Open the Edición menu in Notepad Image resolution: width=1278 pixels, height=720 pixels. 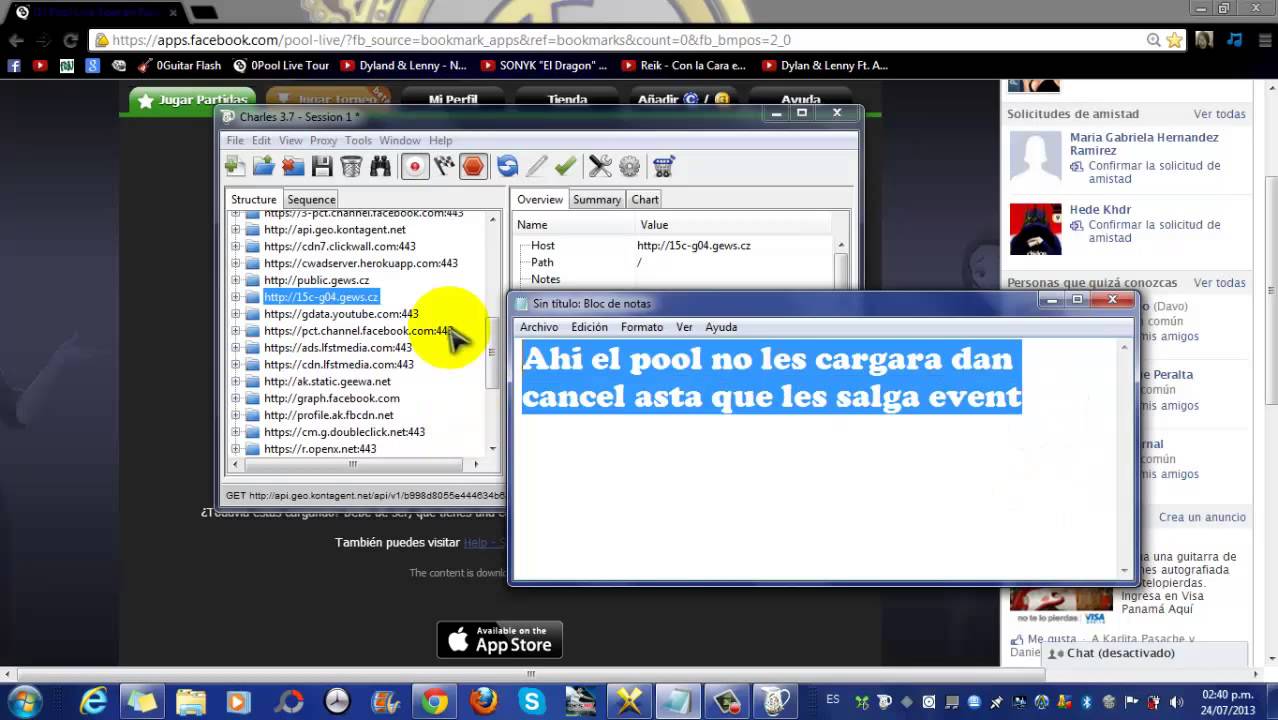tap(589, 327)
